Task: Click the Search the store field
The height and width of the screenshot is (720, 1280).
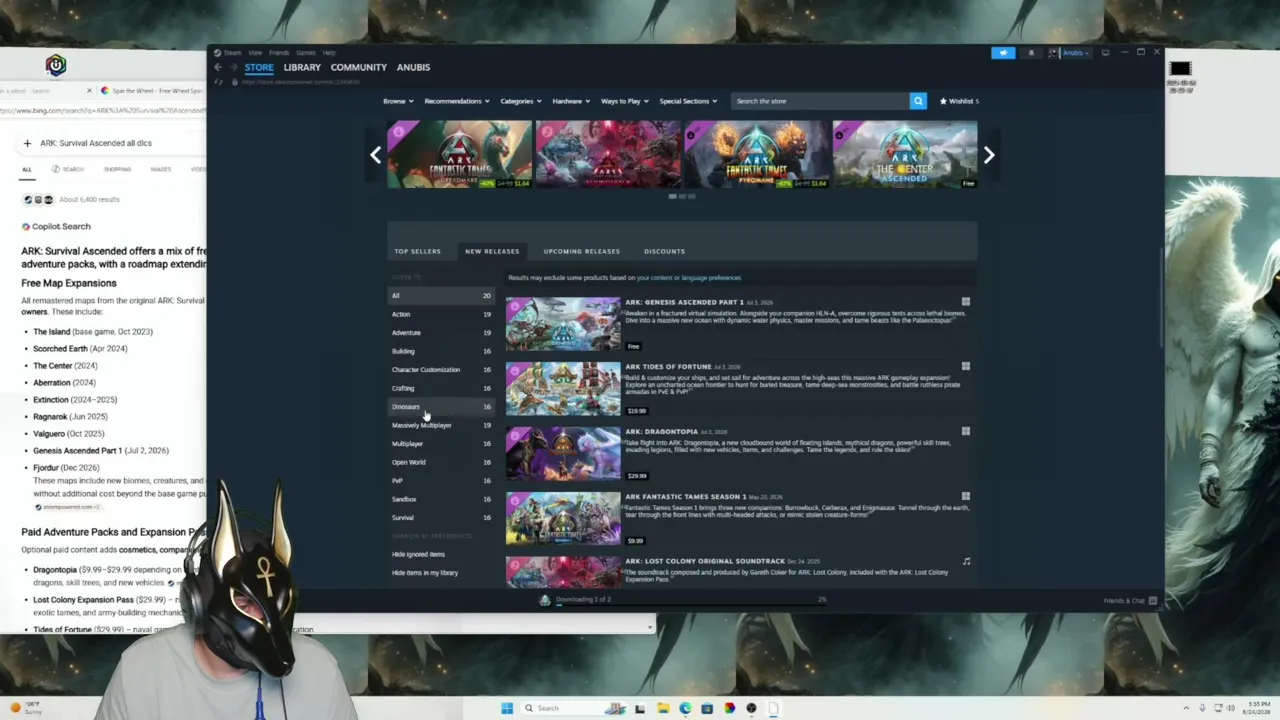Action: (820, 101)
